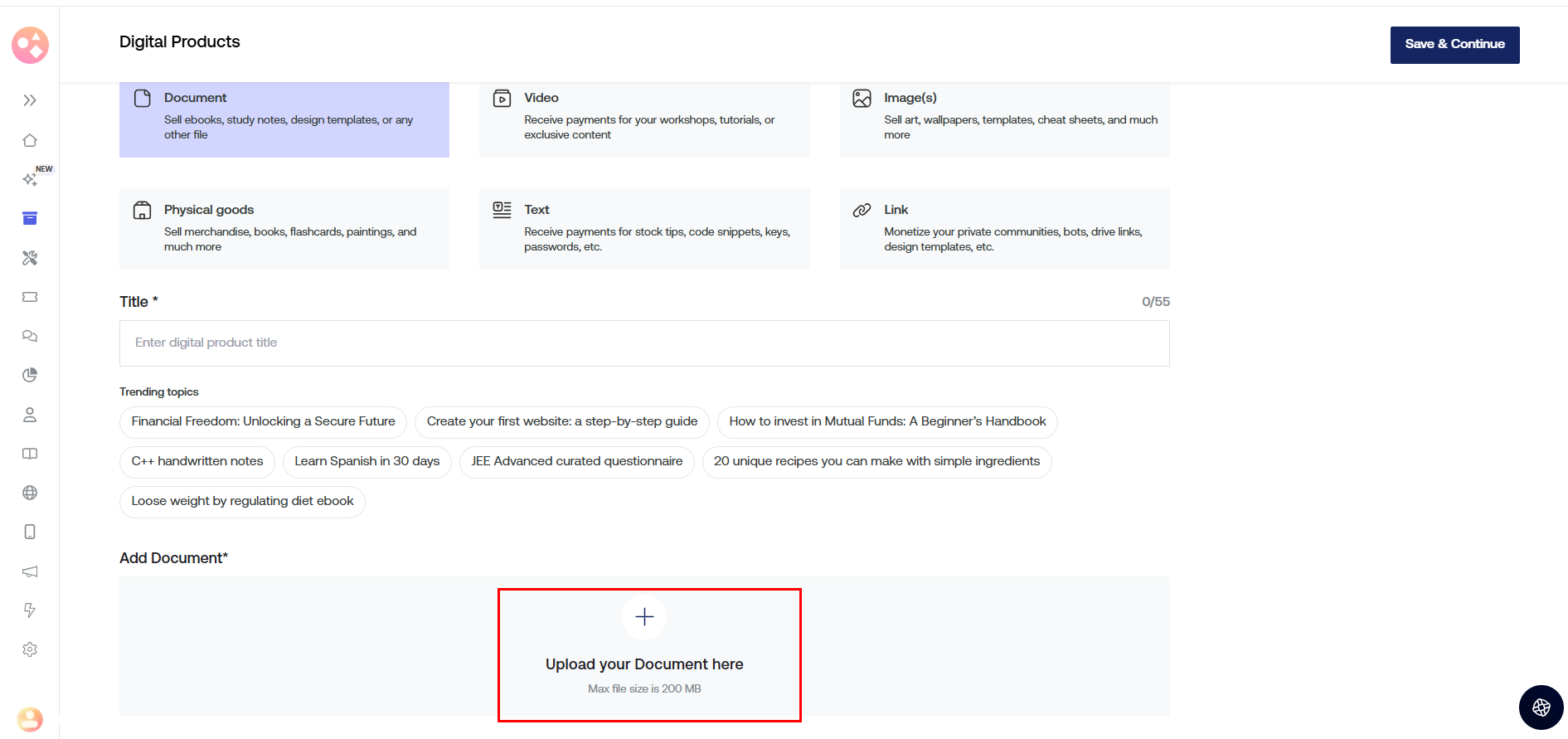Click the Save & Continue button

[1454, 45]
